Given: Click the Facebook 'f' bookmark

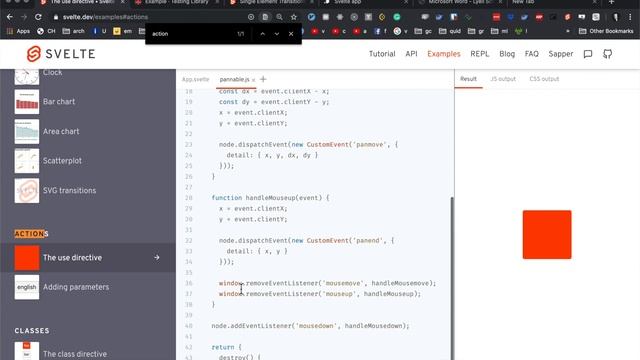Looking at the screenshot, I should pyautogui.click(x=380, y=31).
